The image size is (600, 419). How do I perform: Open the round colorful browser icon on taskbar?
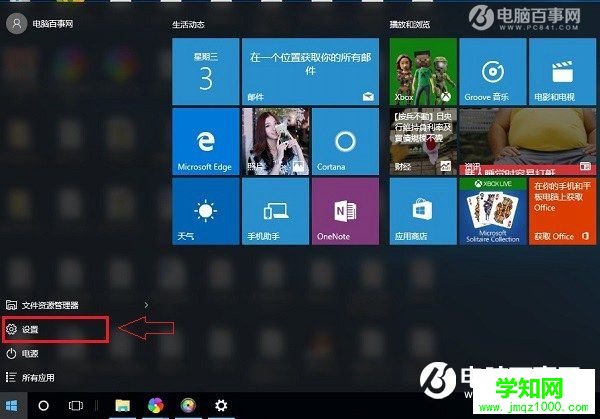click(188, 406)
